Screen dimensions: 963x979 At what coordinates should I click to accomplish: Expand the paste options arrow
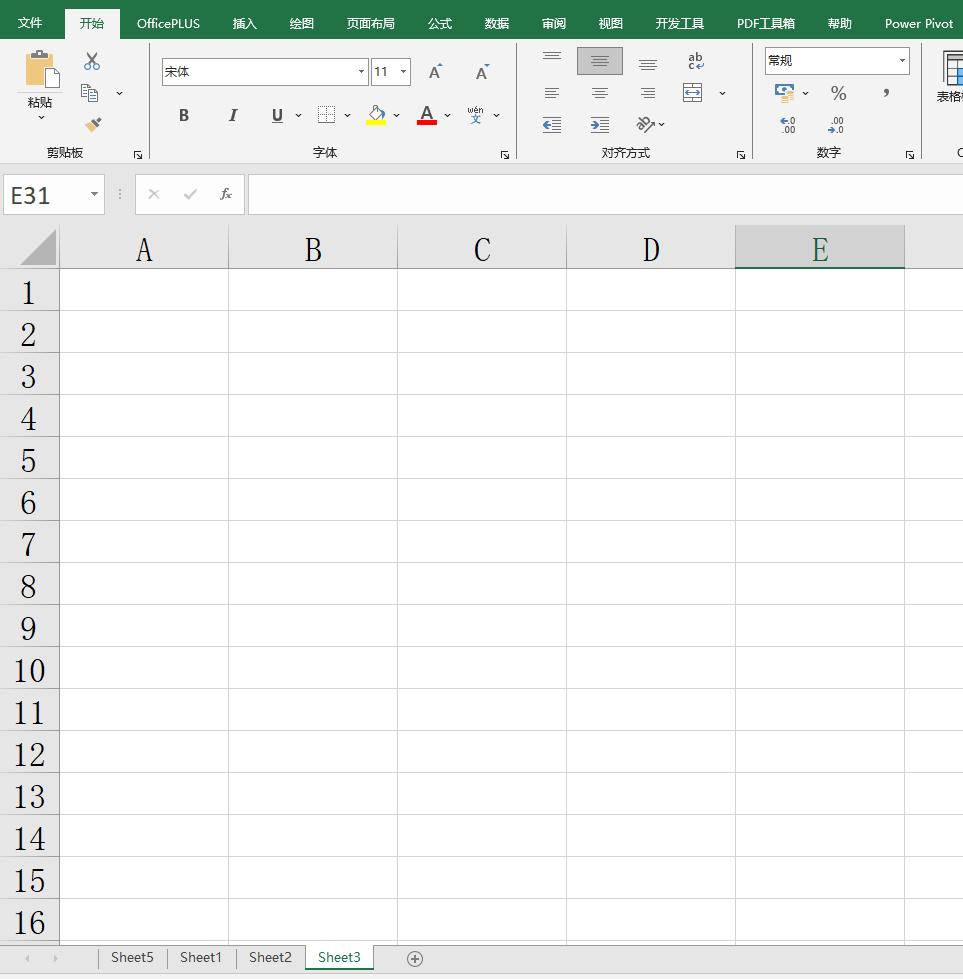[41, 117]
